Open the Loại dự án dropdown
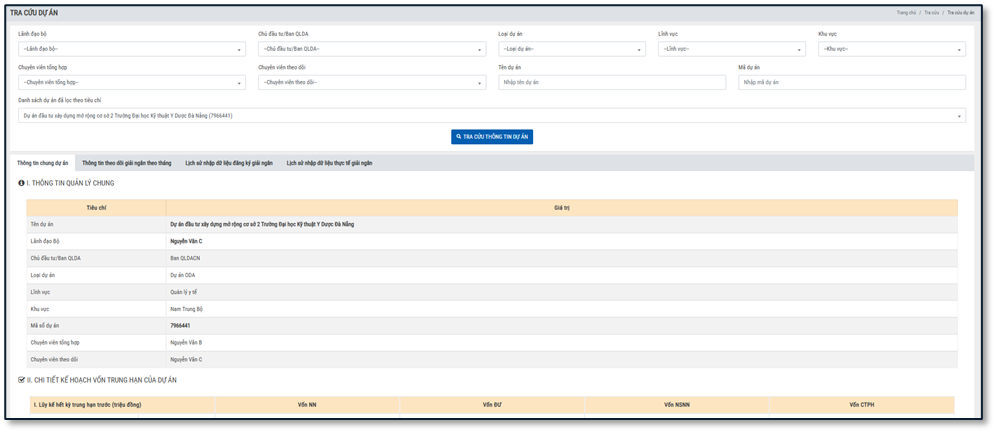The image size is (996, 433). tap(571, 49)
